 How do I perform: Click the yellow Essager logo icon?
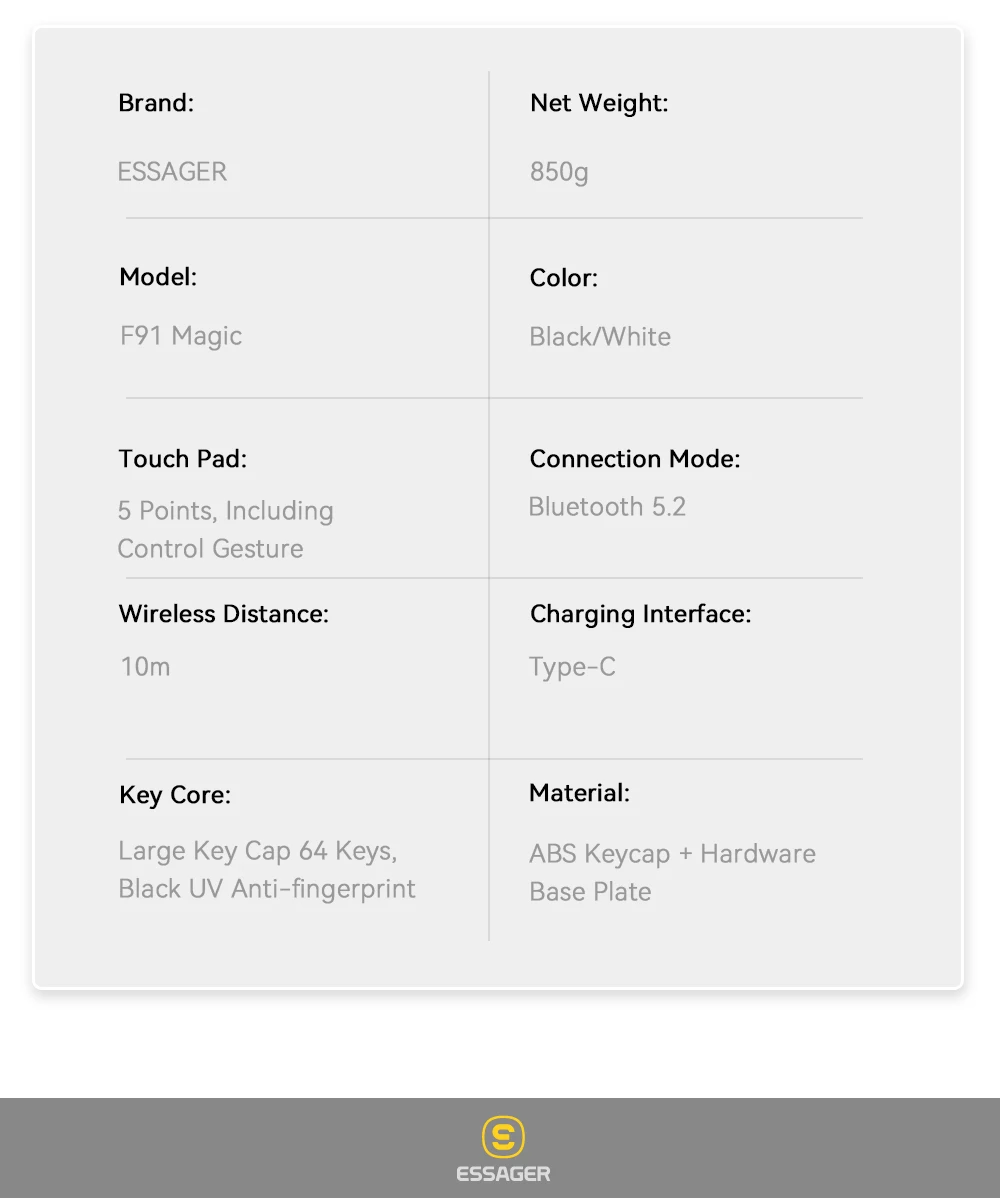[503, 1137]
